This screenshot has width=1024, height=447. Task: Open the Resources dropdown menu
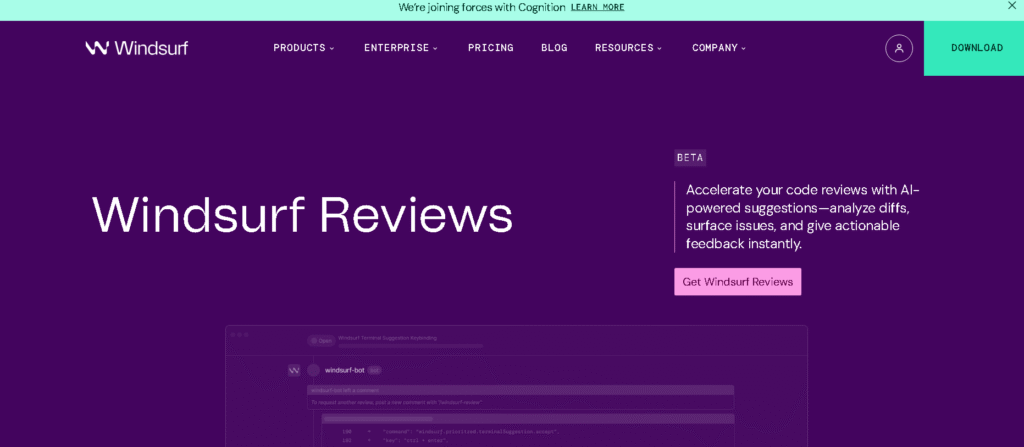pyautogui.click(x=628, y=48)
